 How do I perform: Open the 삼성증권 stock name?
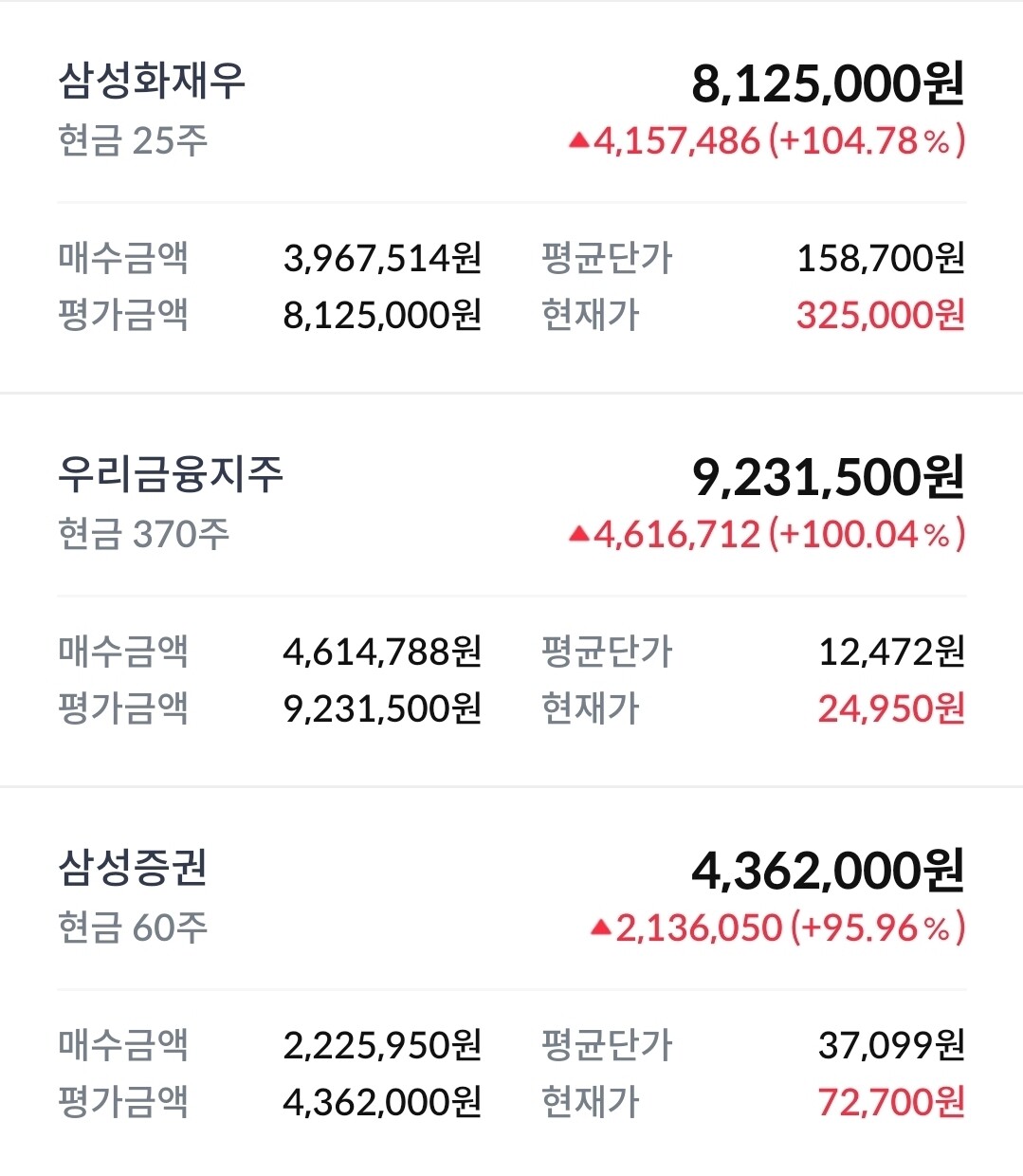coord(133,868)
